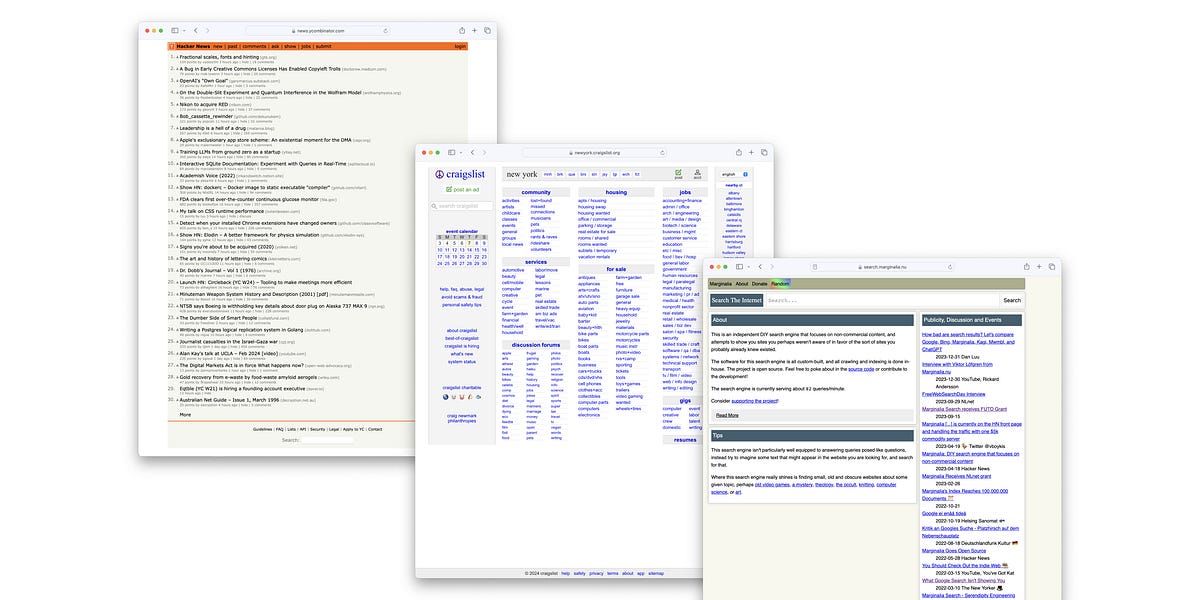Focus the Marginalia 'Search...' input field
The image size is (1200, 600).
(x=881, y=300)
